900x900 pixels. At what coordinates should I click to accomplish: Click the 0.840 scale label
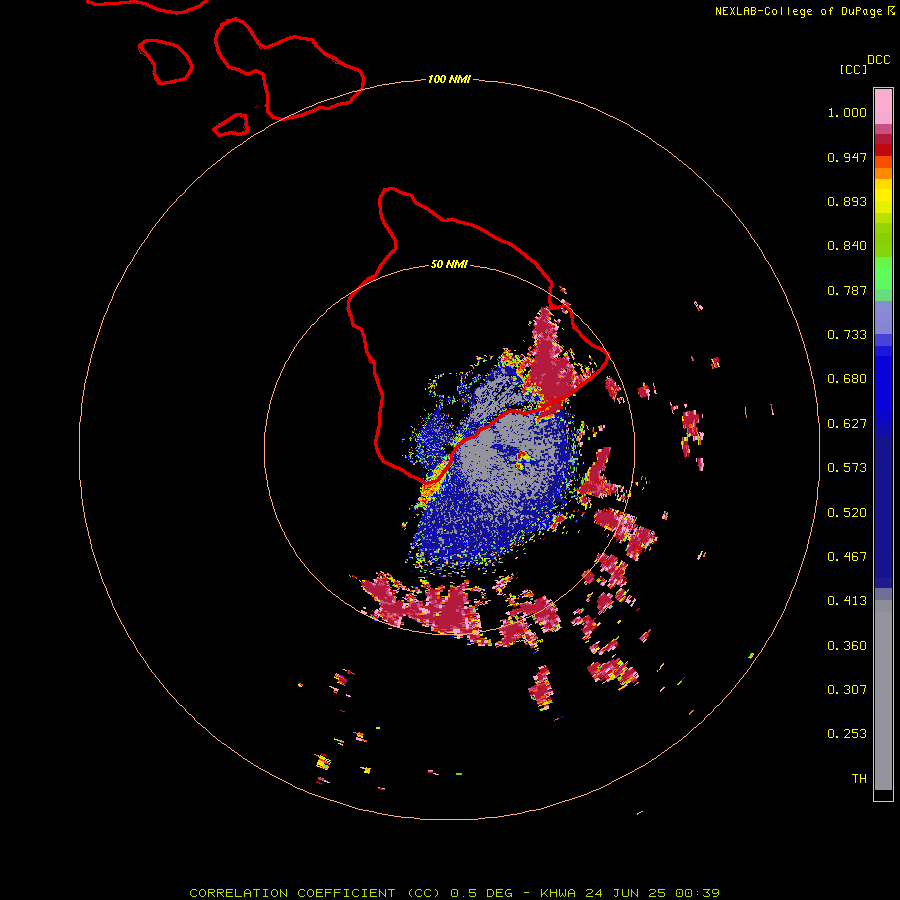point(847,246)
